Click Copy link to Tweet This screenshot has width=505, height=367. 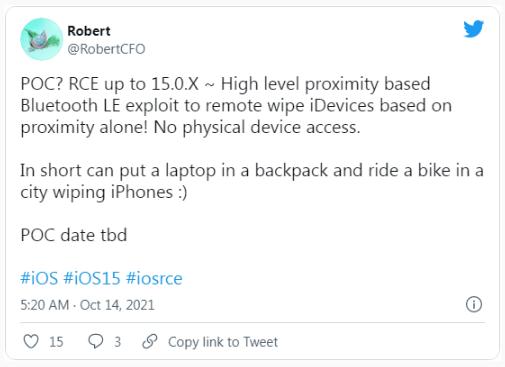coord(223,342)
